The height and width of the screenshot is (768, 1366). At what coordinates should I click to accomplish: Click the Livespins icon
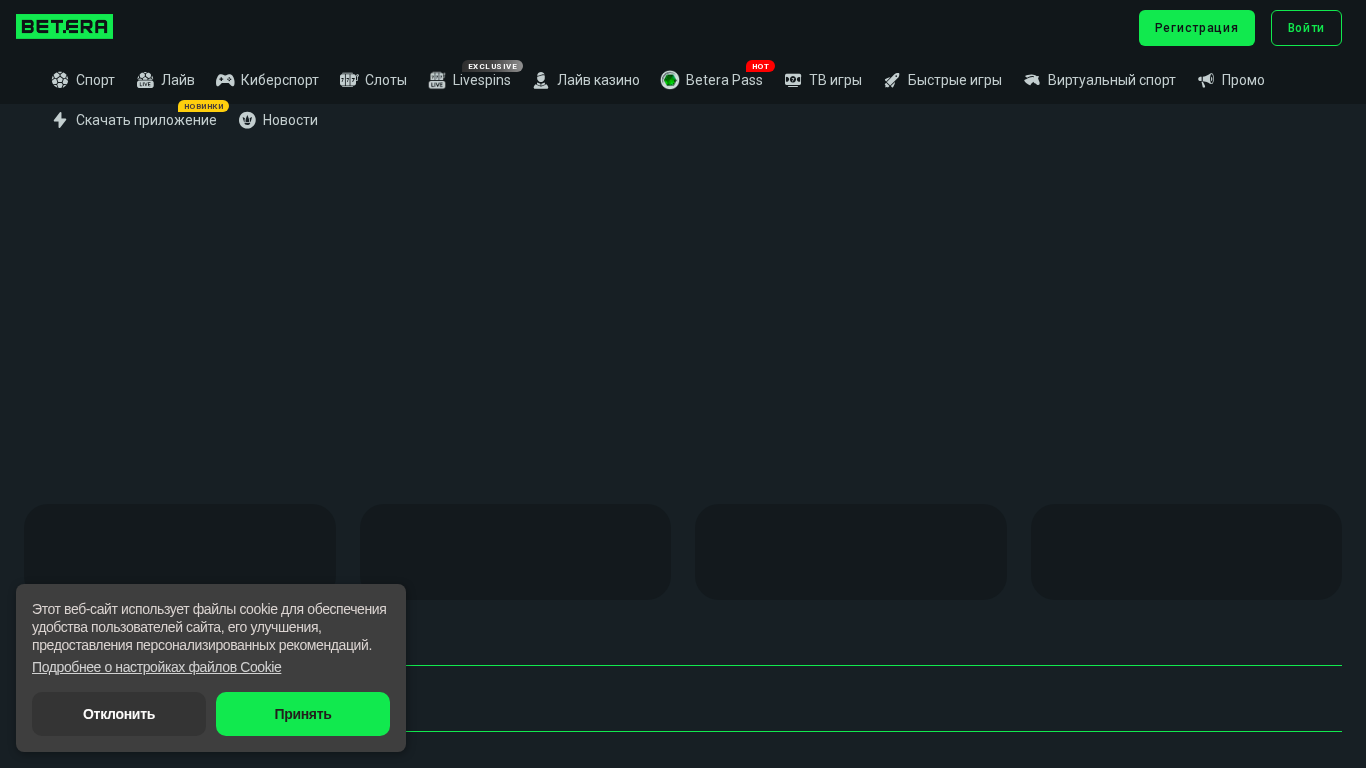pyautogui.click(x=437, y=80)
